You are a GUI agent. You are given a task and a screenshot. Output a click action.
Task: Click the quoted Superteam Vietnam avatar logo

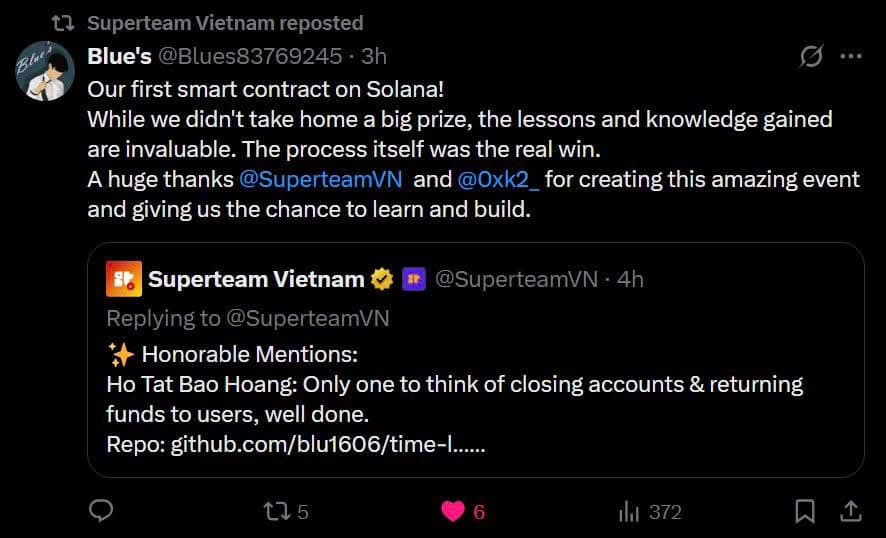[x=122, y=279]
